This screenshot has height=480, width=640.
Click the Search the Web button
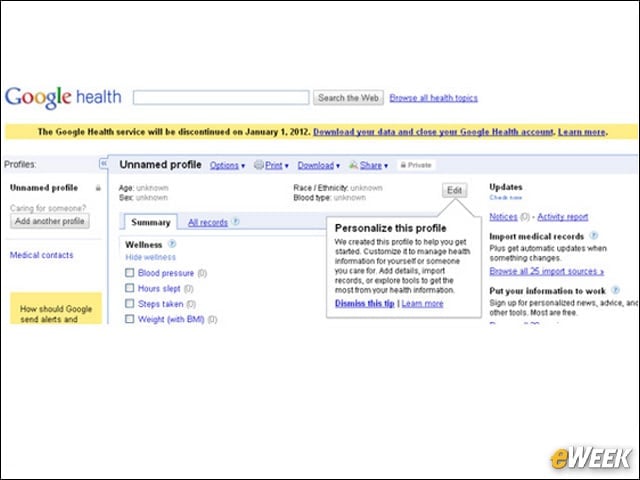click(348, 98)
